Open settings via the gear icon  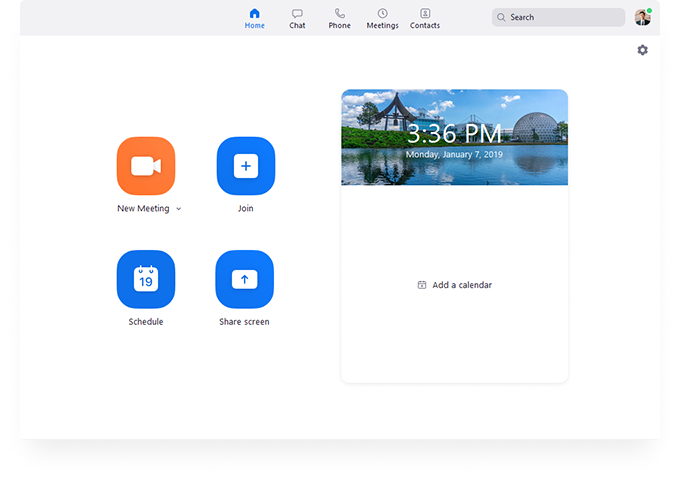click(x=642, y=50)
